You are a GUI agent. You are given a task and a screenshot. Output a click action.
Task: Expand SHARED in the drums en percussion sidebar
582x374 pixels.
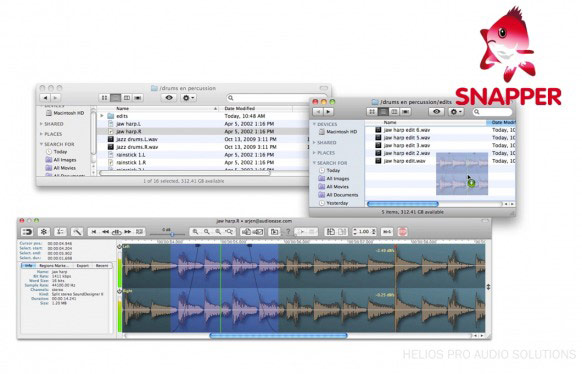tap(41, 124)
